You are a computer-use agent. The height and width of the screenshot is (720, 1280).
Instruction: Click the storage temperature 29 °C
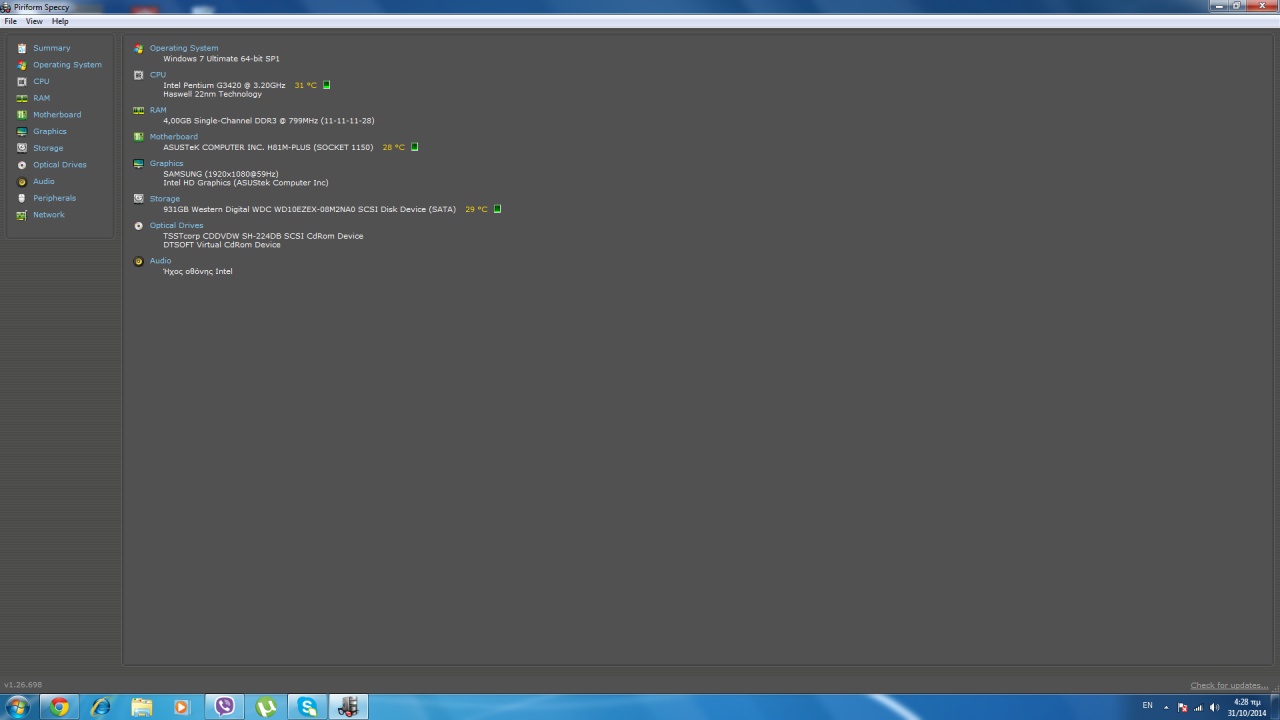(476, 209)
